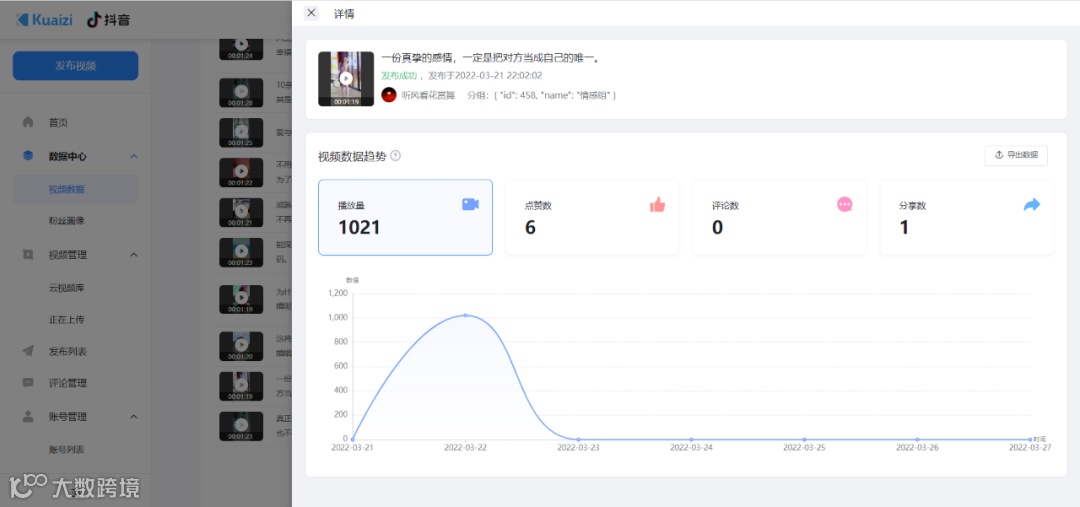The width and height of the screenshot is (1080, 507).
Task: Open 云视频库 in the sidebar
Action: pos(67,288)
